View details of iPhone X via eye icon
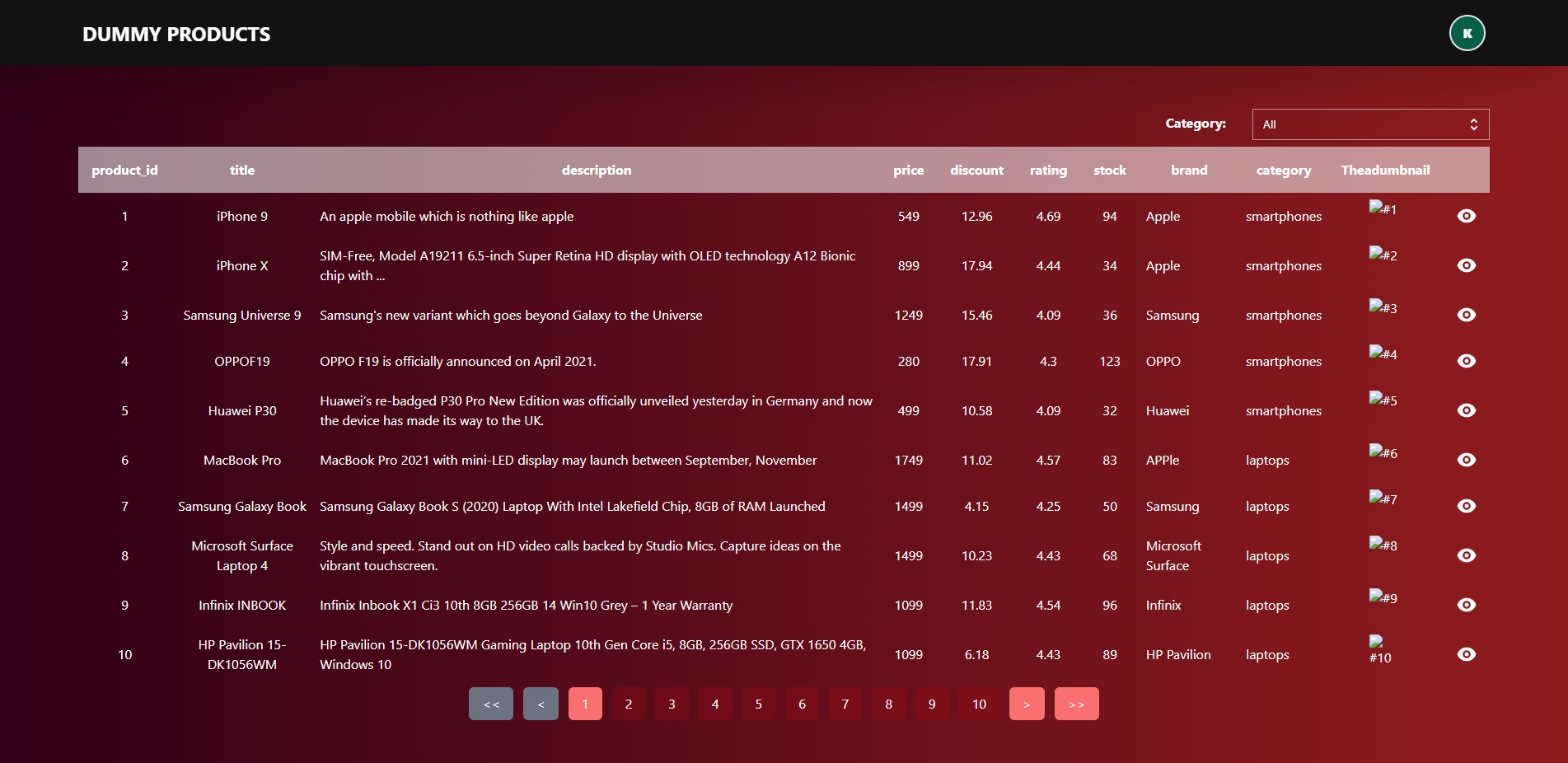This screenshot has height=763, width=1568. 1466,265
